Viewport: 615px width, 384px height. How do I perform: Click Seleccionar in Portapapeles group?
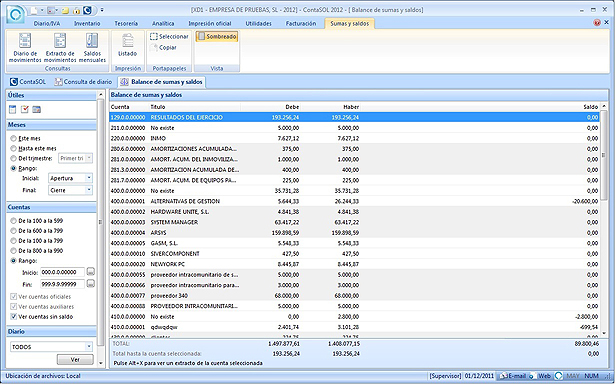pos(169,36)
